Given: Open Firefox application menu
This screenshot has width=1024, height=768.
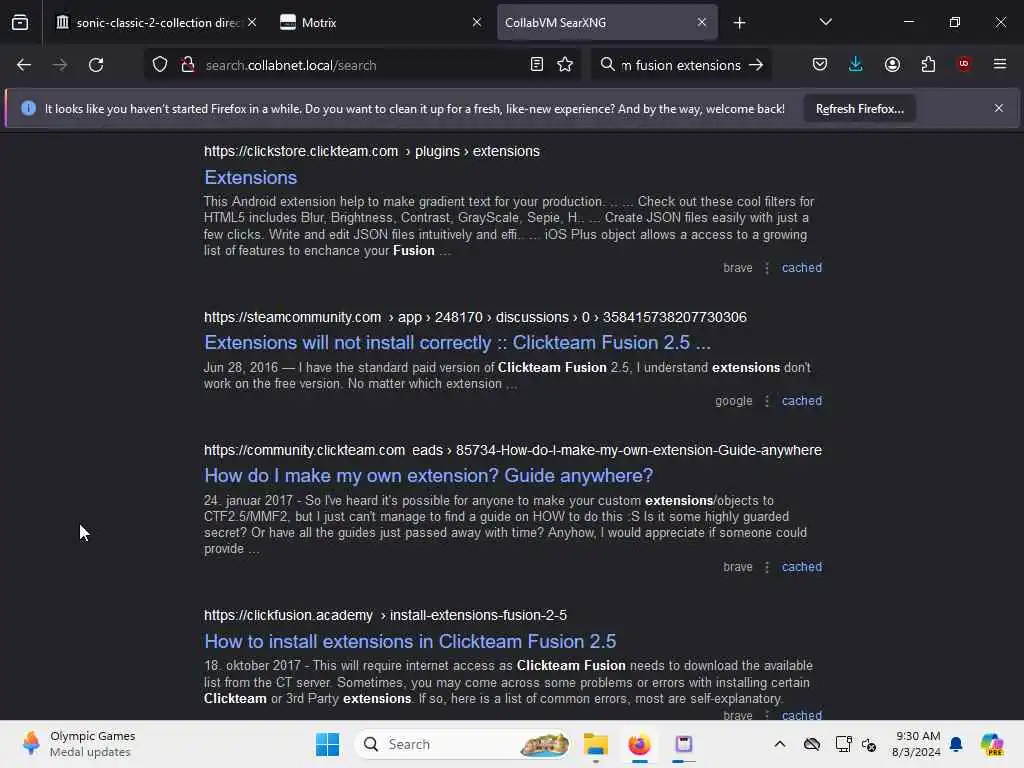Looking at the screenshot, I should click(x=999, y=64).
